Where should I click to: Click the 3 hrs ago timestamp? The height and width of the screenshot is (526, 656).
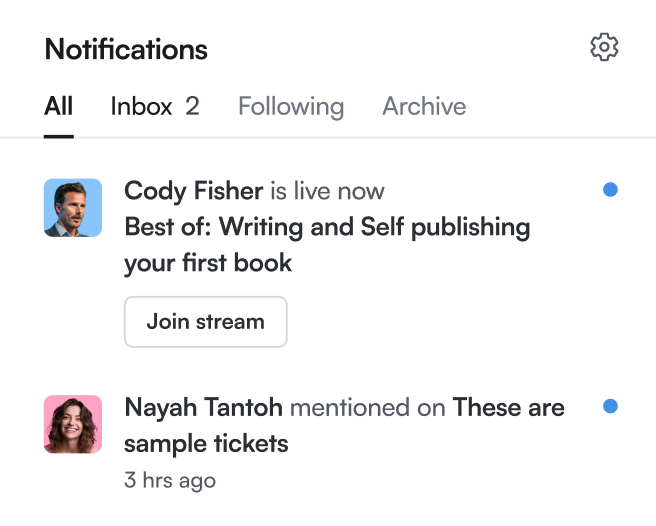(x=170, y=480)
